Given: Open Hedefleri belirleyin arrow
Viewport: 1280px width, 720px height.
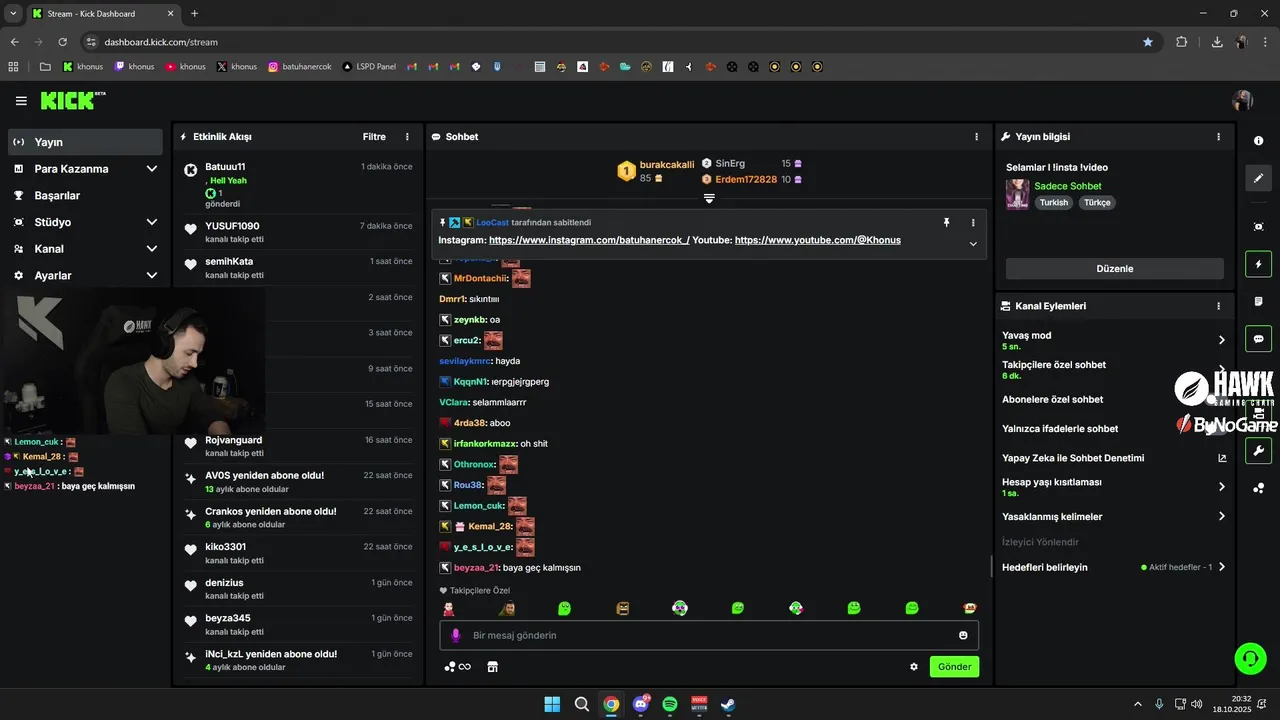Looking at the screenshot, I should click(x=1221, y=567).
